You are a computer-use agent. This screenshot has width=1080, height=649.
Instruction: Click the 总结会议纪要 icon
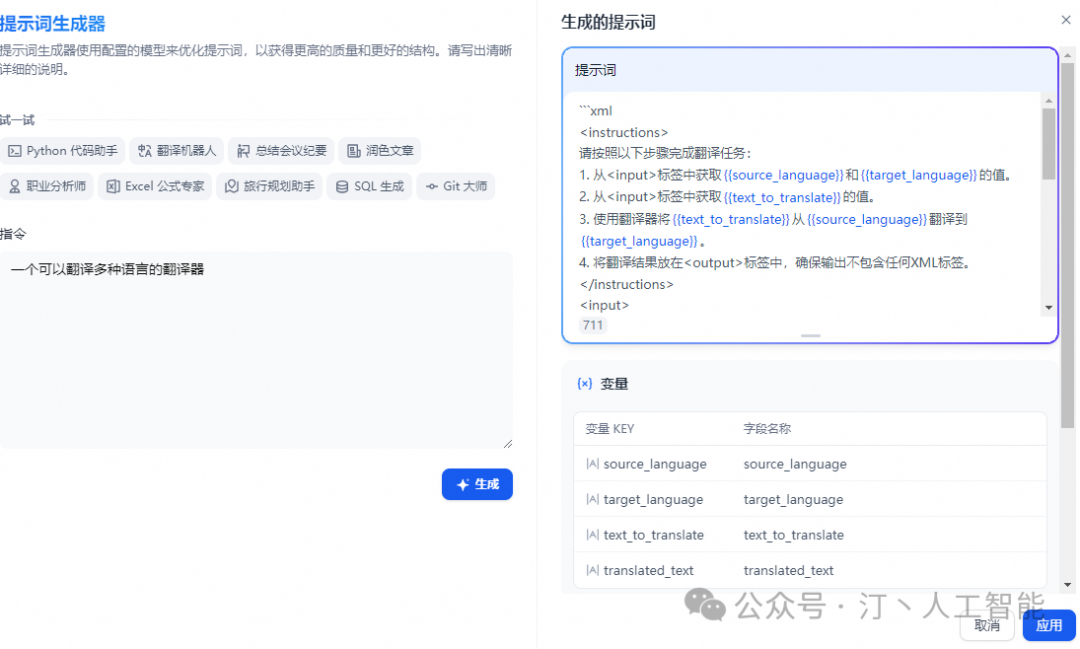tap(243, 151)
